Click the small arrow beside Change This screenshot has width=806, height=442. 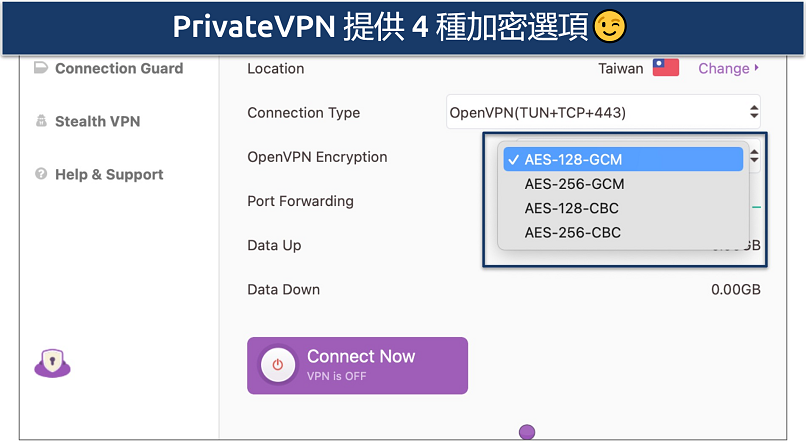pyautogui.click(x=757, y=68)
